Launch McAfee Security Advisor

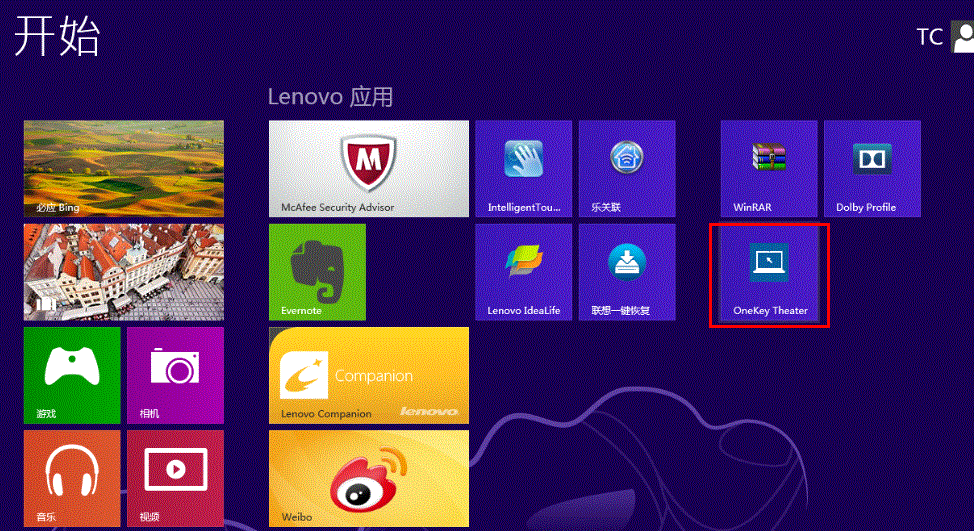369,168
